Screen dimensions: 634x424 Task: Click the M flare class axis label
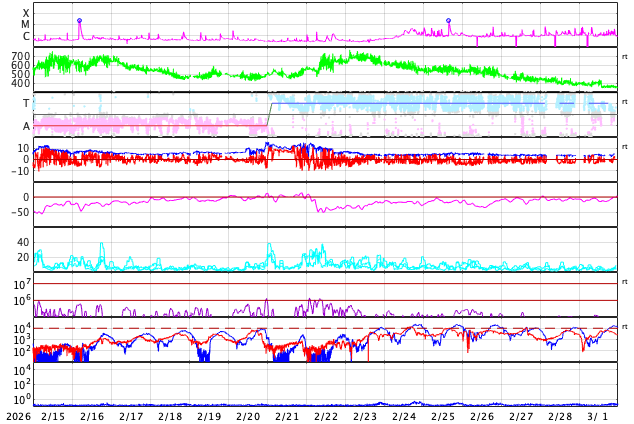coord(26,25)
